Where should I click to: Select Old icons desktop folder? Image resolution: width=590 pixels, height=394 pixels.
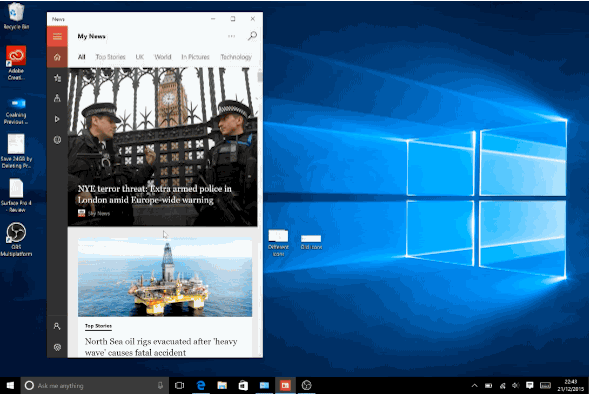tap(311, 242)
